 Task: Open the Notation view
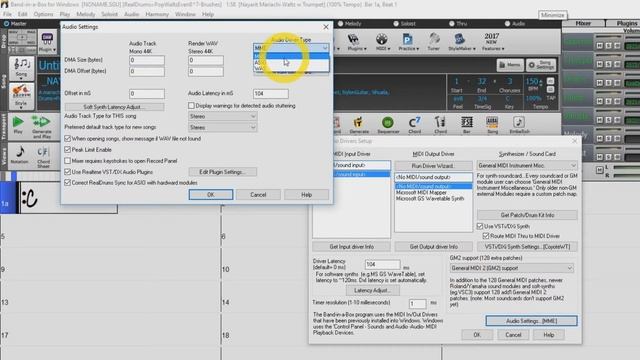click(20, 155)
